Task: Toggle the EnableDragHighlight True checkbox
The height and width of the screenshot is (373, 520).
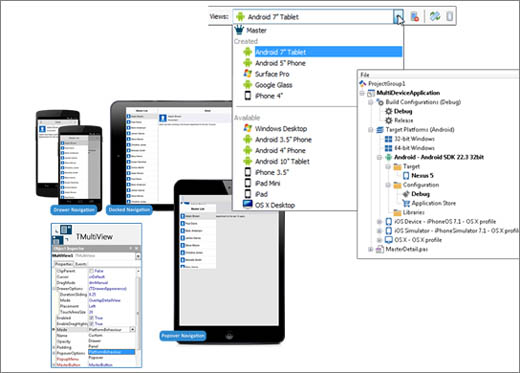Action: (x=91, y=324)
